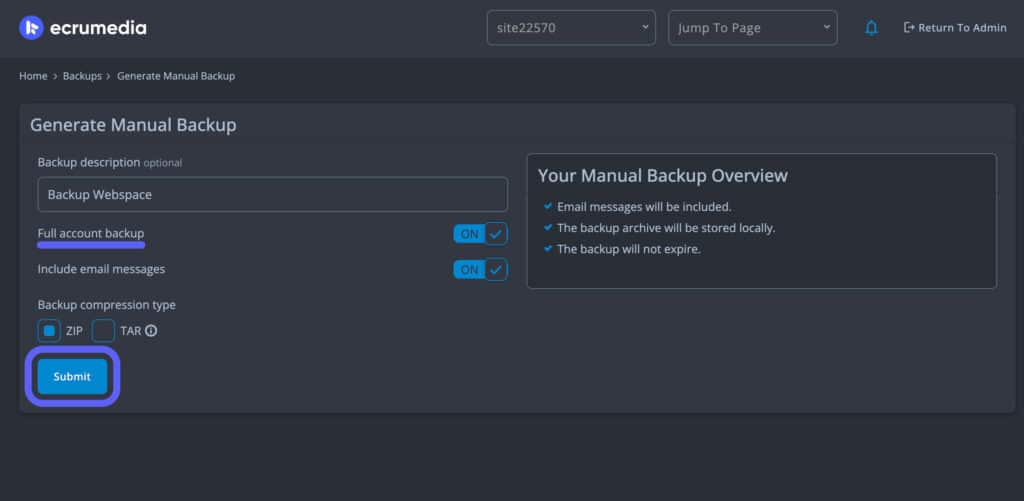Open the site22570 account dropdown
Image resolution: width=1024 pixels, height=501 pixels.
[x=571, y=28]
